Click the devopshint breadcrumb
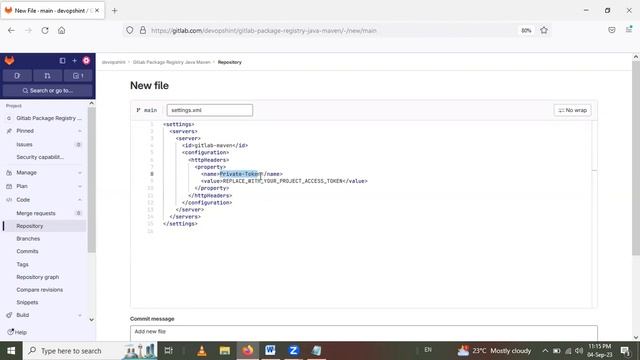 coord(113,62)
